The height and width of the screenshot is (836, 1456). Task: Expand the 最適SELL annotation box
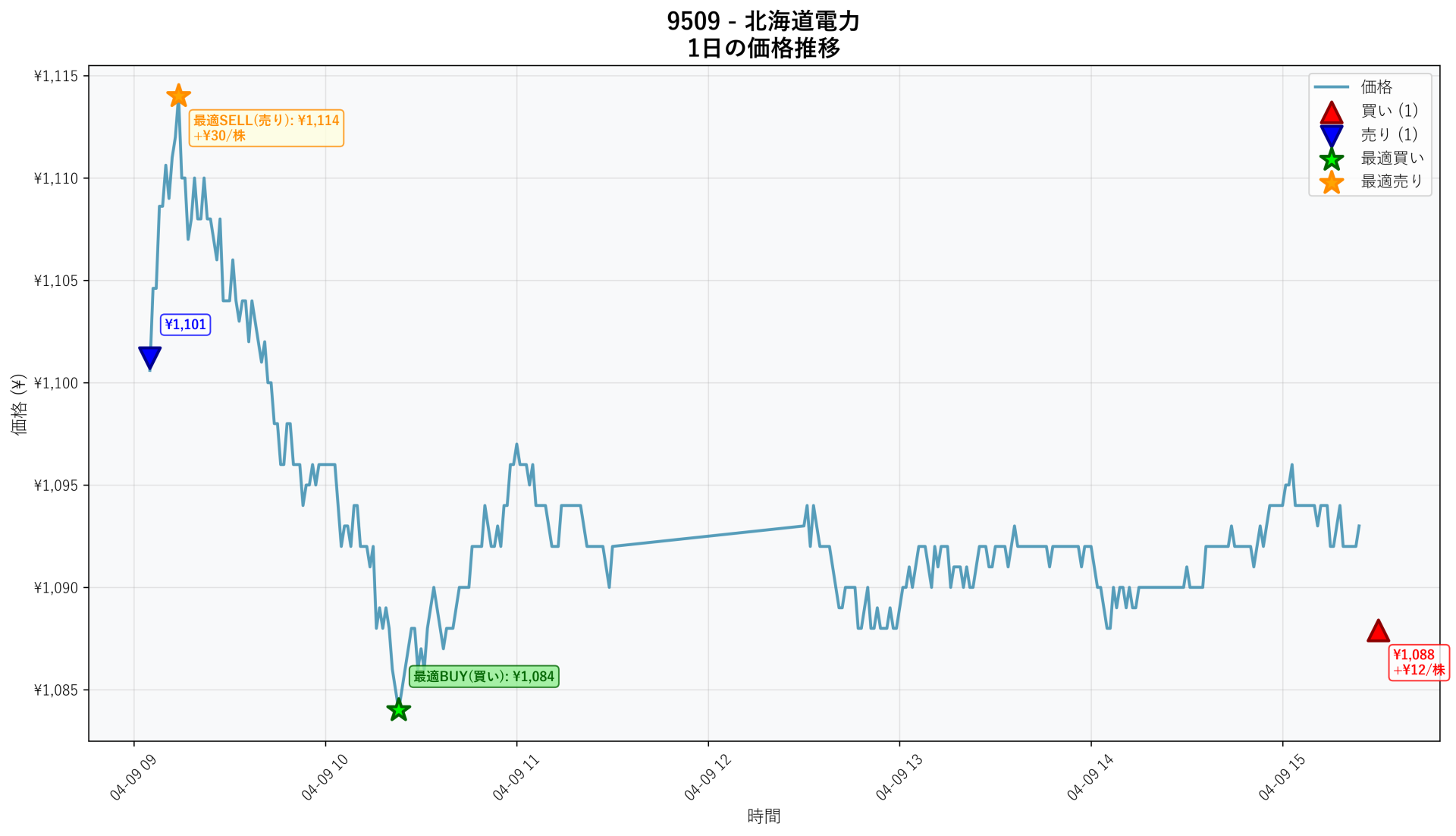[266, 128]
